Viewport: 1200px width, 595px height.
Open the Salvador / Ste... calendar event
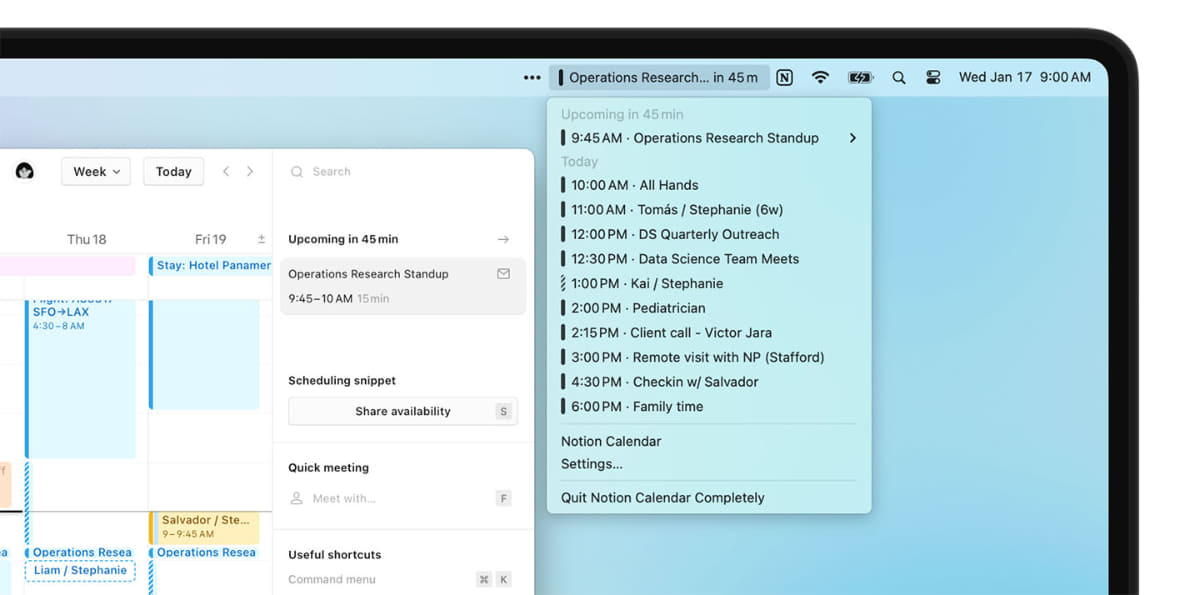[x=205, y=527]
